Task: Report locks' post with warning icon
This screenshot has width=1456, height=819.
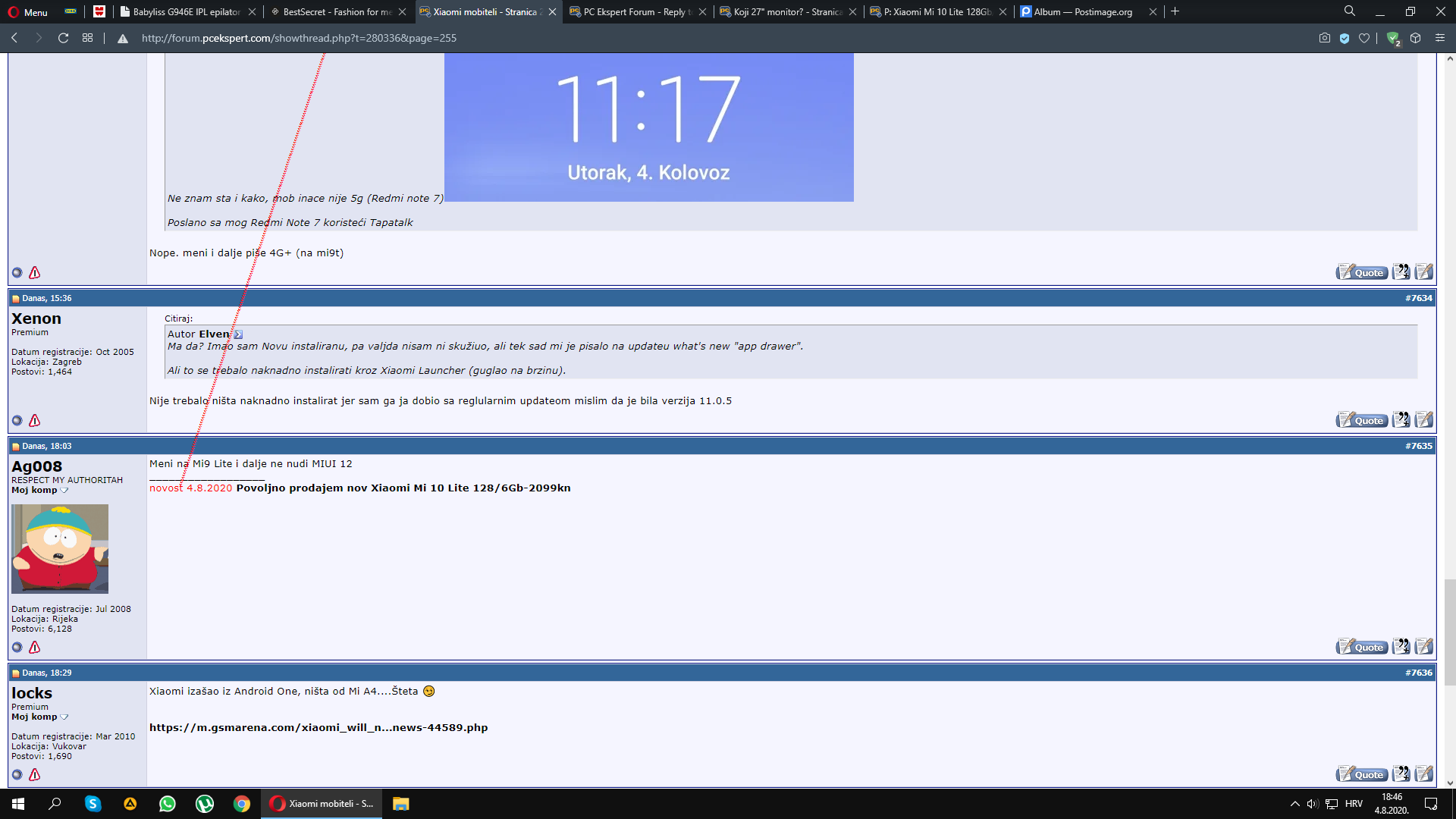Action: pos(35,774)
